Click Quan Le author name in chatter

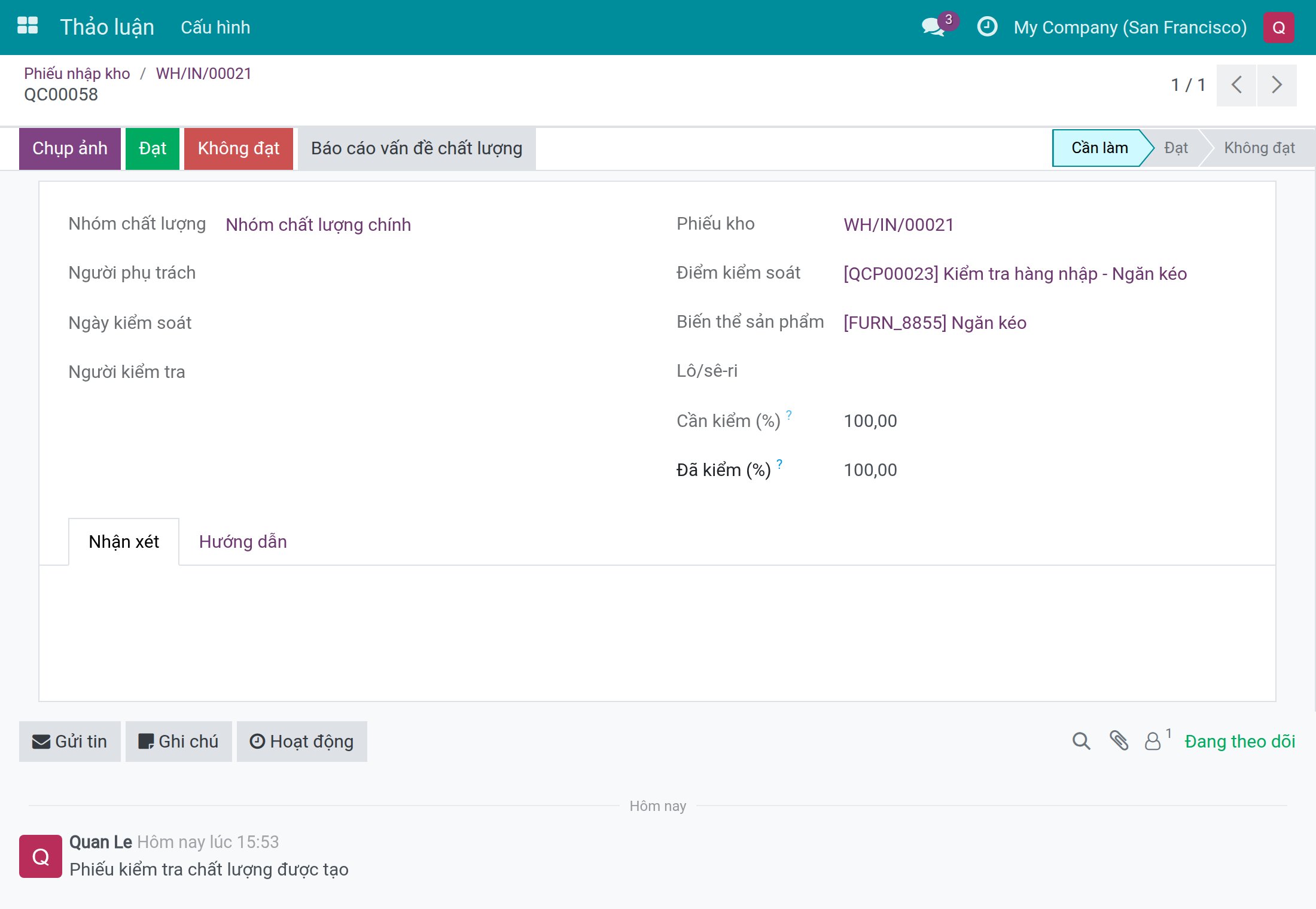(x=100, y=842)
